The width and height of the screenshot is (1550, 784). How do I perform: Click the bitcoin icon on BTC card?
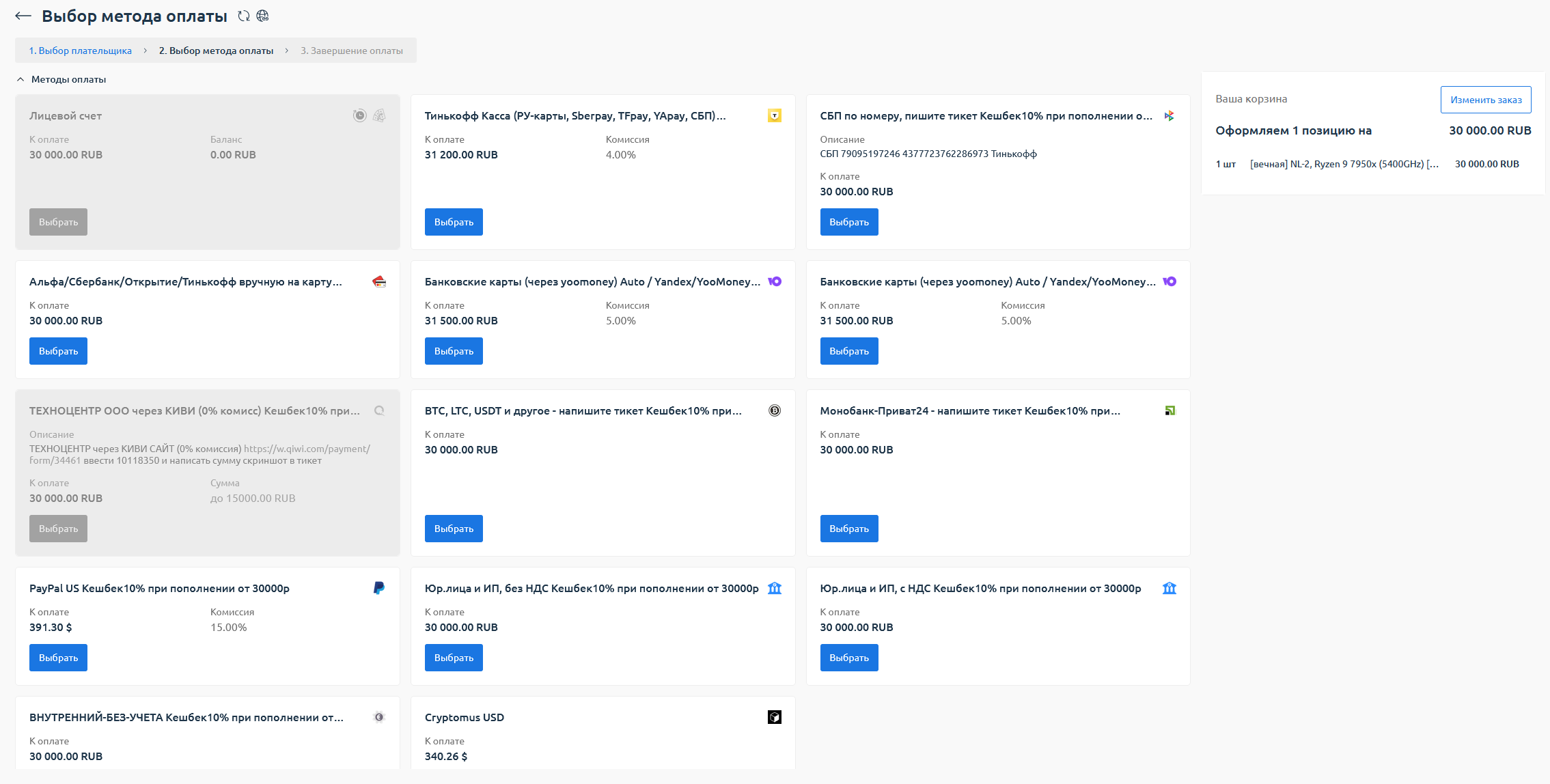click(x=774, y=410)
